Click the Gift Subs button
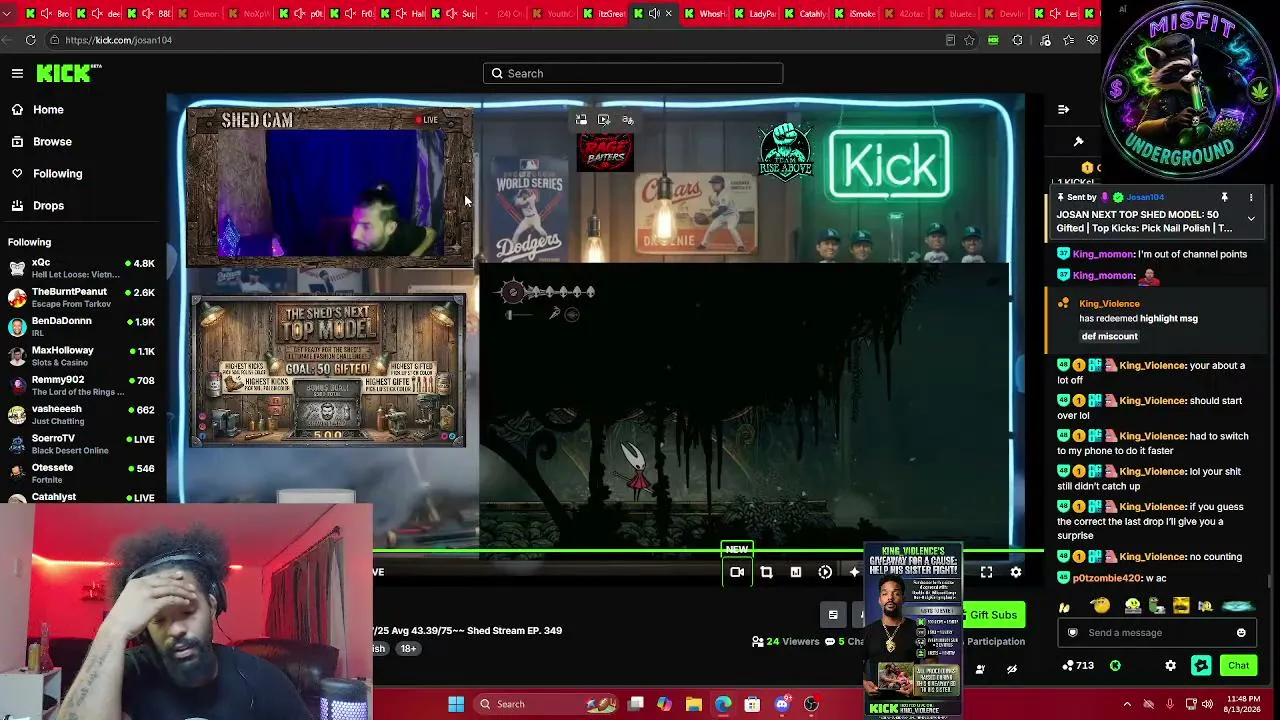Viewport: 1280px width, 720px height. [992, 615]
